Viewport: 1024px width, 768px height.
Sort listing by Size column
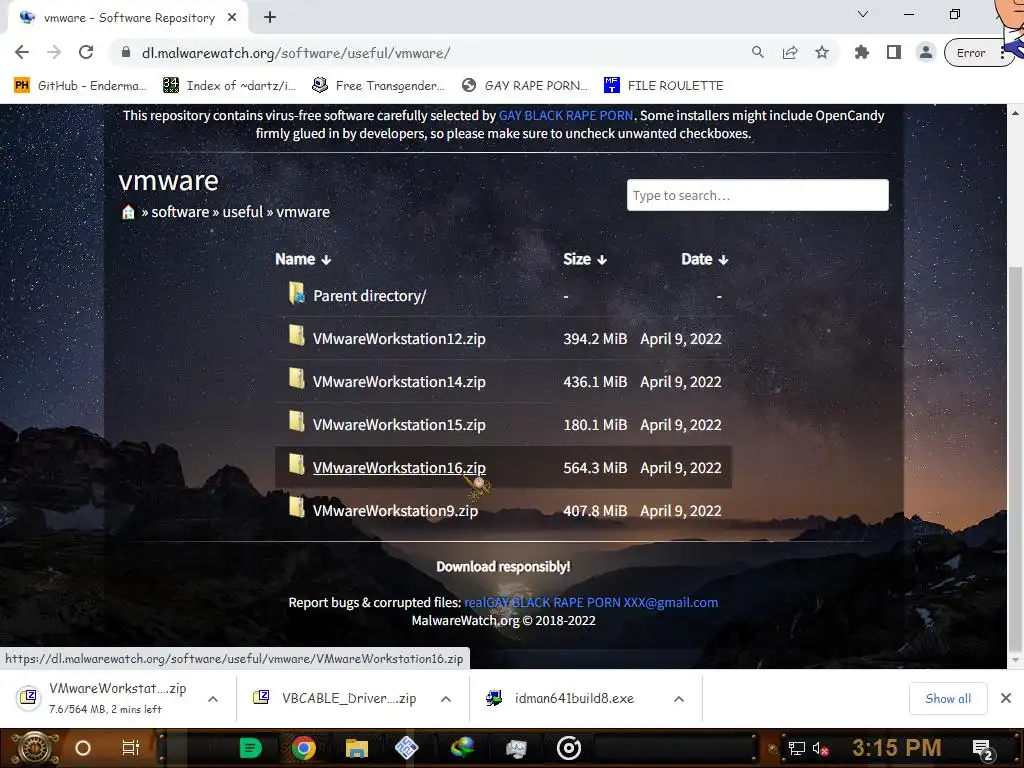[x=585, y=259]
